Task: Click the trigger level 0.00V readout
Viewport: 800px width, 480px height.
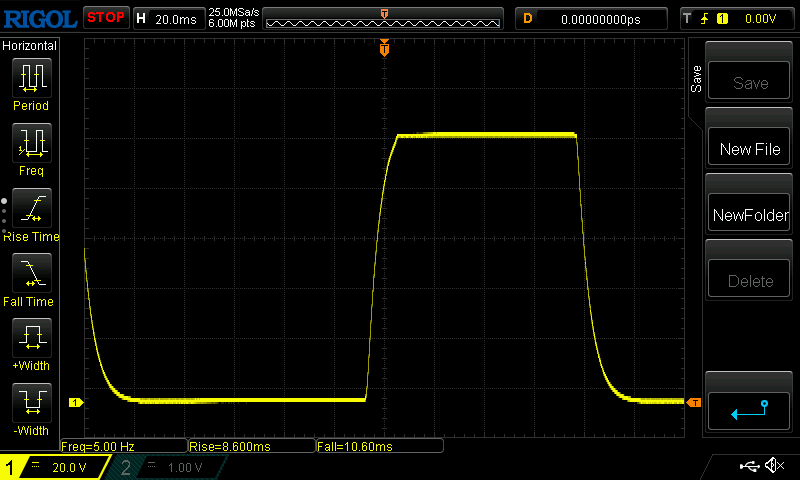Action: pyautogui.click(x=760, y=19)
